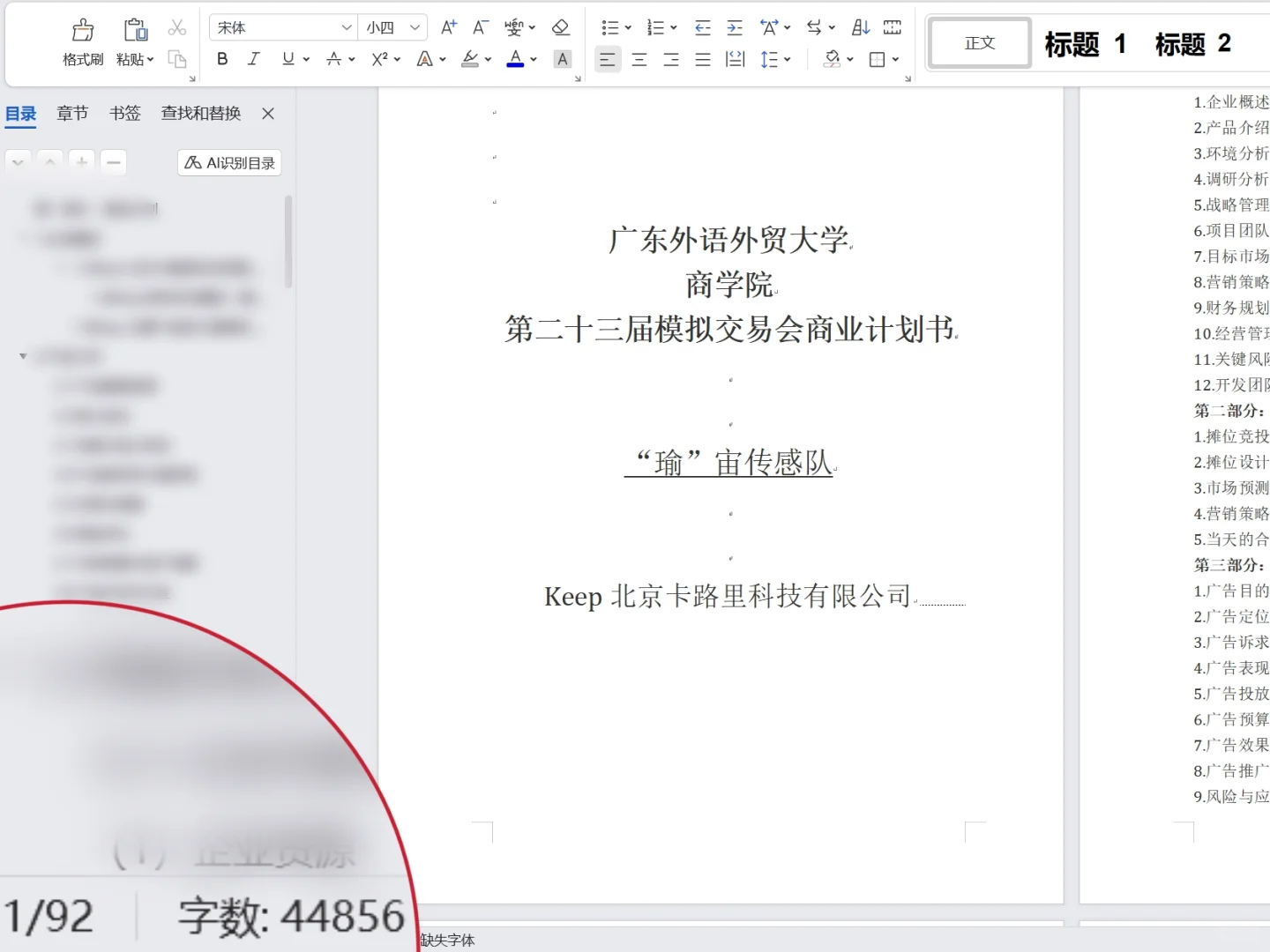1270x952 pixels.
Task: Click the scissors cut icon
Action: point(177,28)
